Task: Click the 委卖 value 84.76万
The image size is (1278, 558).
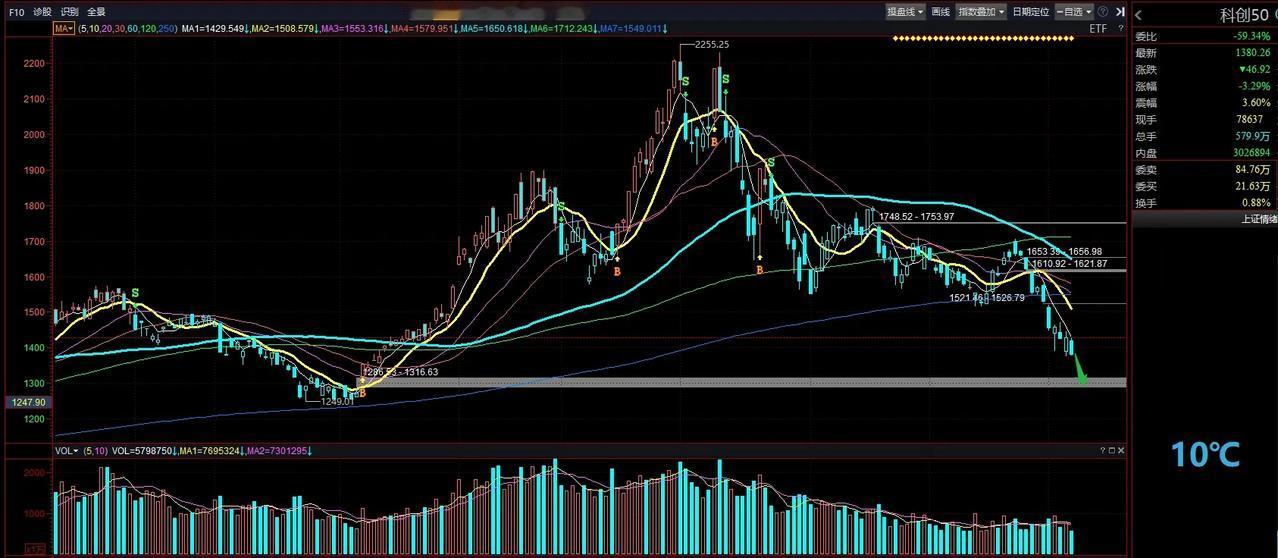Action: 1253,170
